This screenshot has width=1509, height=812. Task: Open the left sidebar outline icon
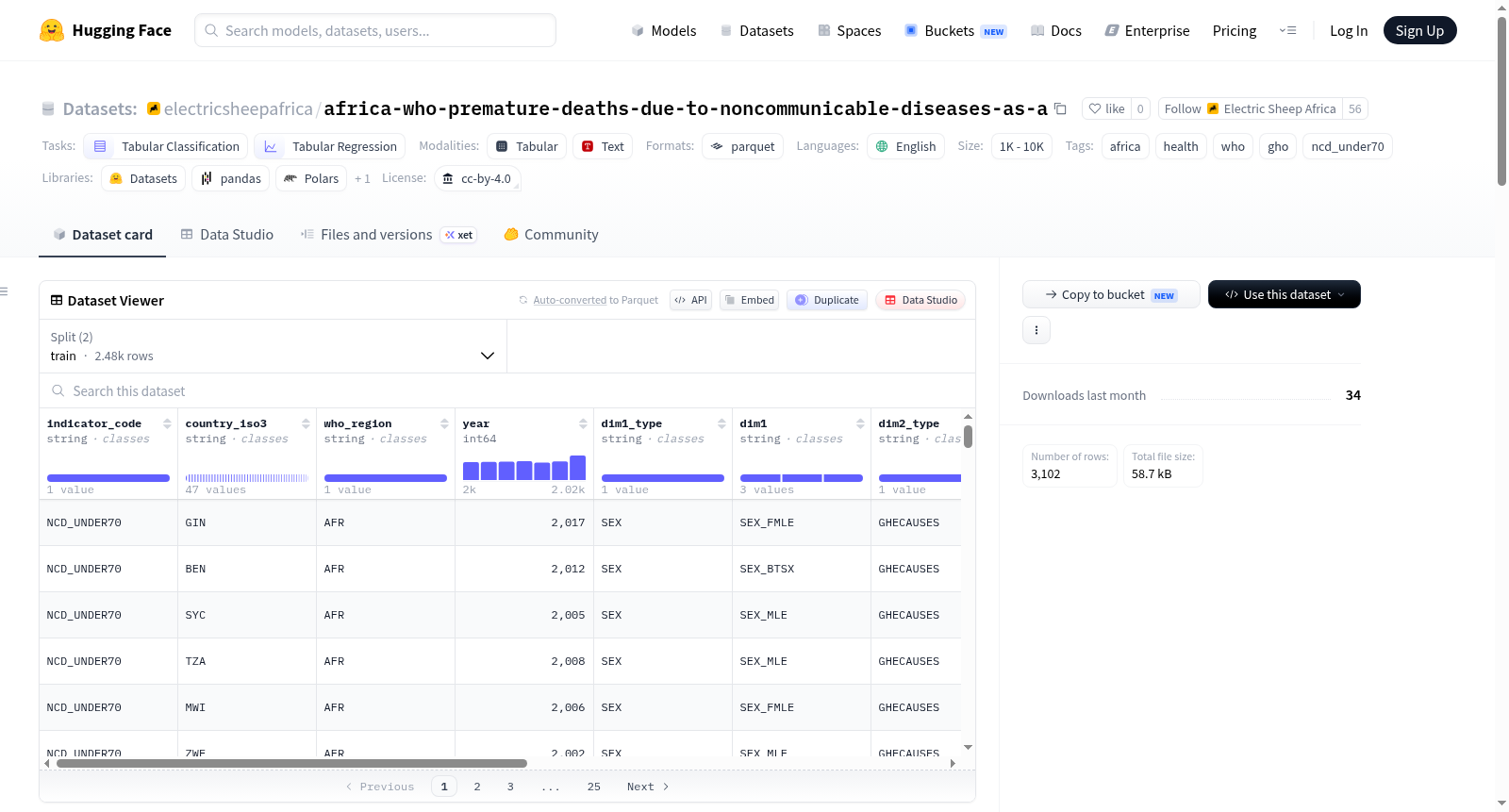(4, 291)
